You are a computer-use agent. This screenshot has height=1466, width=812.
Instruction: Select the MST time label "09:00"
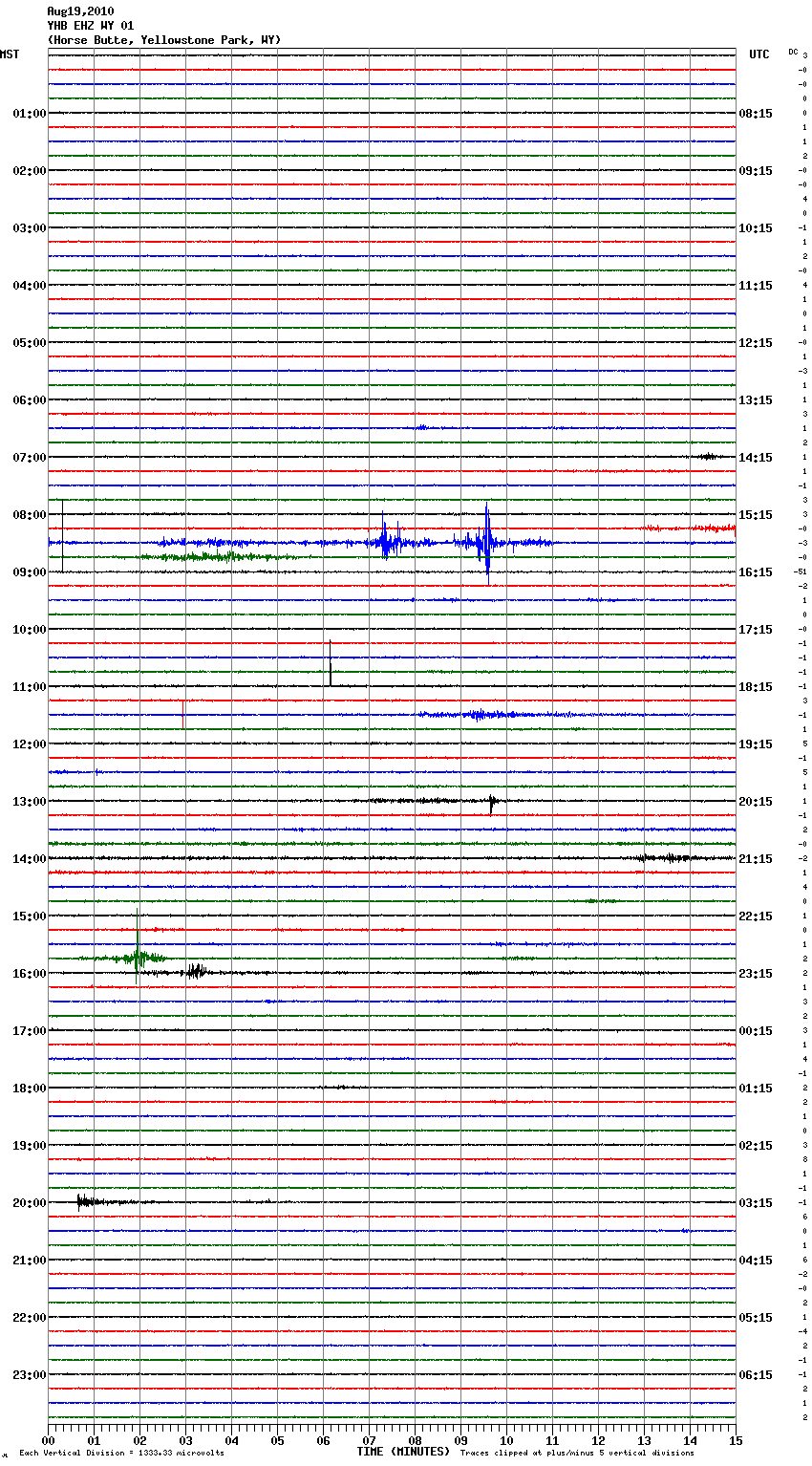click(30, 572)
